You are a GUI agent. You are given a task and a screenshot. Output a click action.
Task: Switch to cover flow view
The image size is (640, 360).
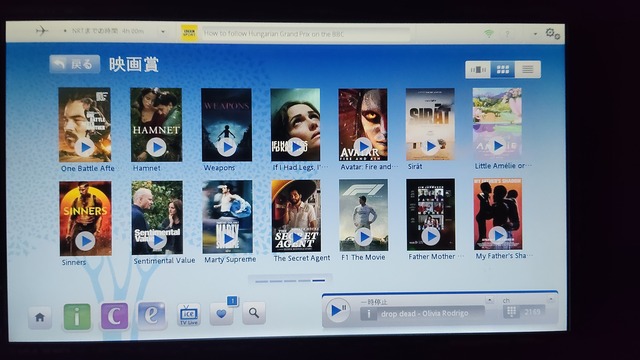[x=478, y=70]
